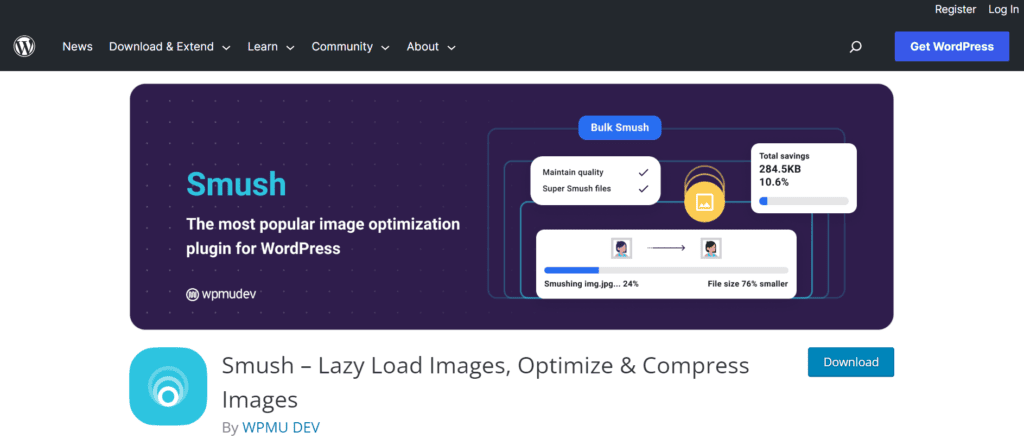Image resolution: width=1024 pixels, height=445 pixels.
Task: Click the Smushing img.jpg progress bar
Action: coord(665,270)
